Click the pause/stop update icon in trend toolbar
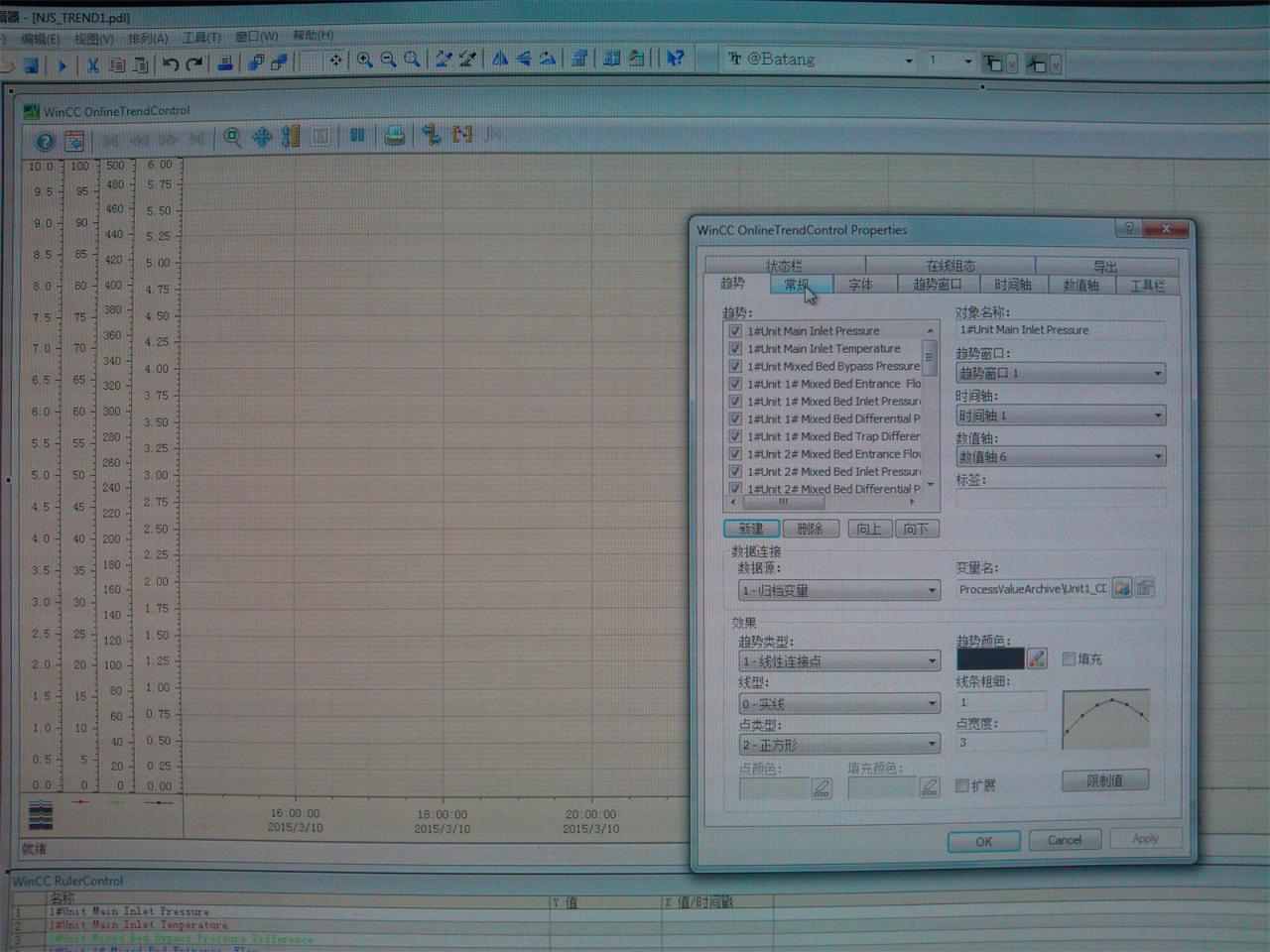1270x952 pixels. (x=357, y=135)
